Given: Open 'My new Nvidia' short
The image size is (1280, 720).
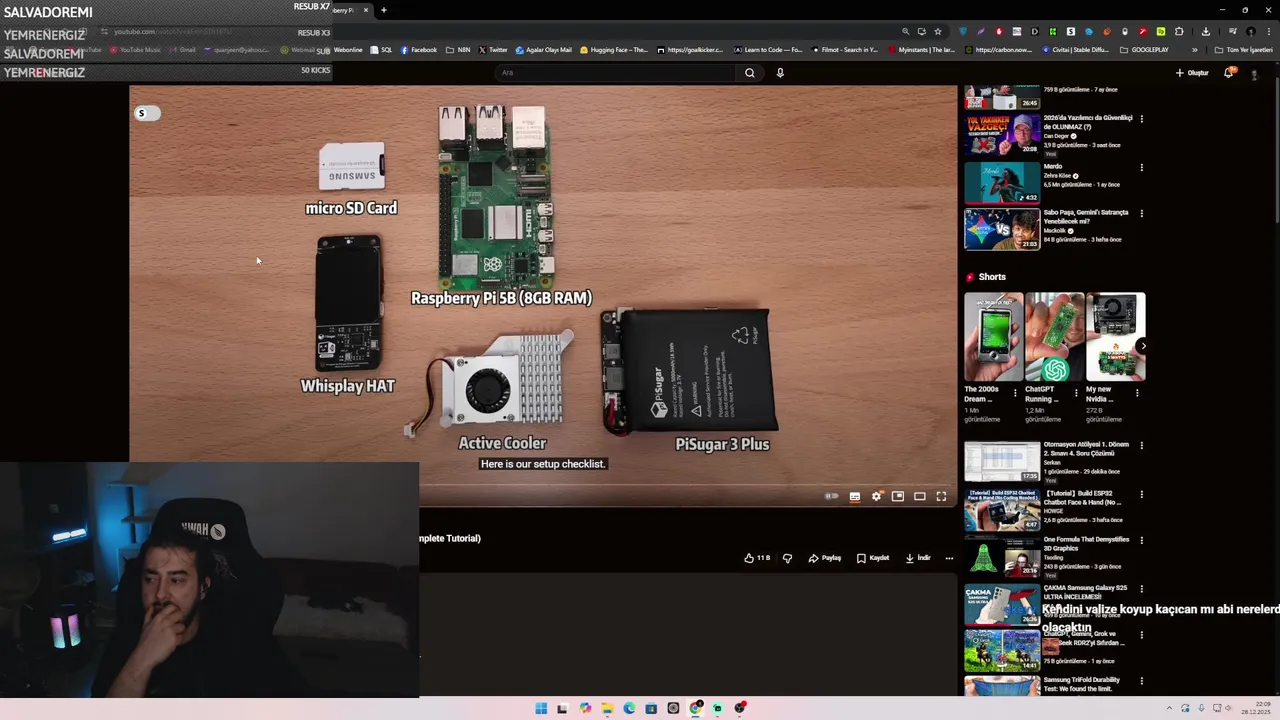Looking at the screenshot, I should click(x=1115, y=337).
